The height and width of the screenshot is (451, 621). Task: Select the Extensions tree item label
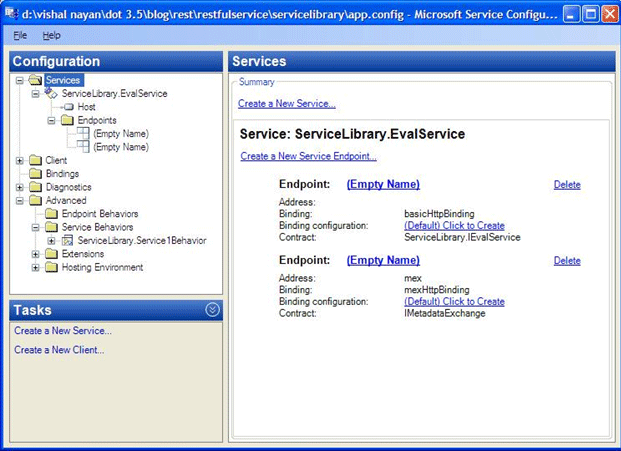point(83,254)
